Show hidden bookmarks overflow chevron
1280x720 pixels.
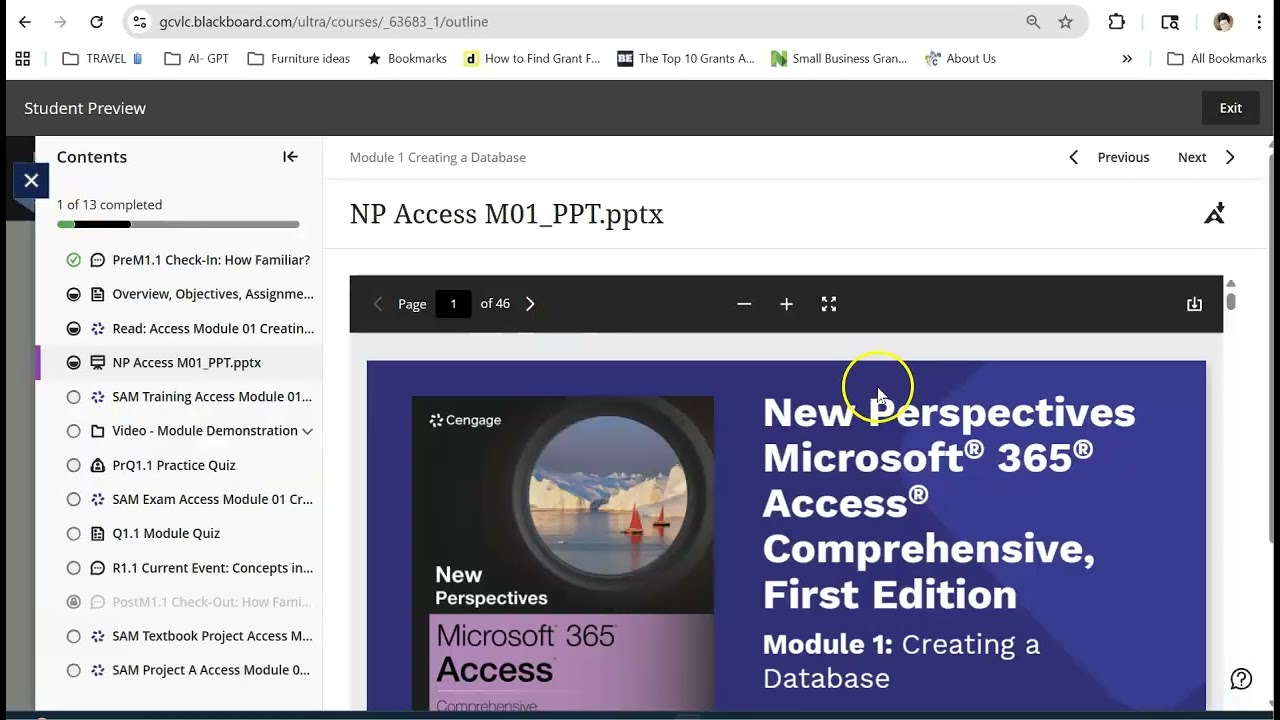click(1127, 59)
